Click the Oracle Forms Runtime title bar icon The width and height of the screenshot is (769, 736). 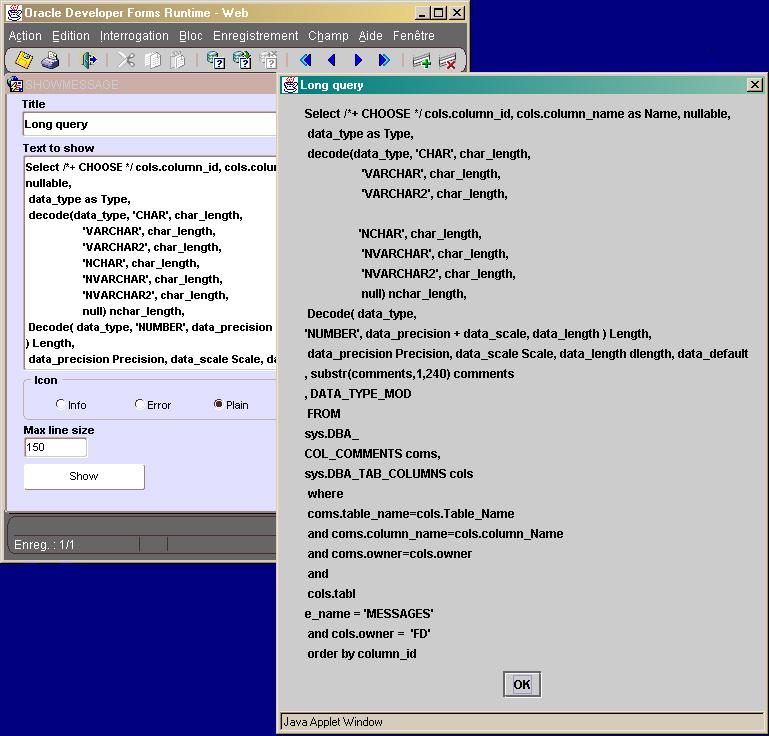point(14,12)
